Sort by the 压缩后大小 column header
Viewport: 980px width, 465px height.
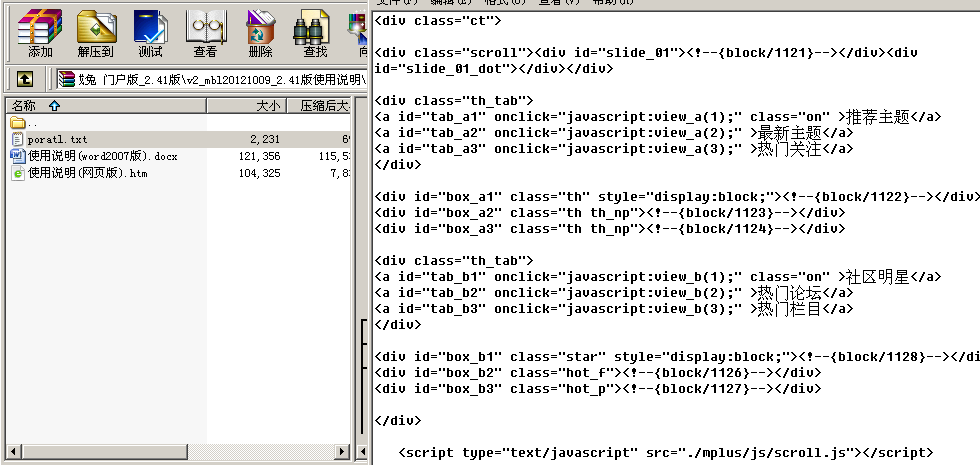pos(319,106)
